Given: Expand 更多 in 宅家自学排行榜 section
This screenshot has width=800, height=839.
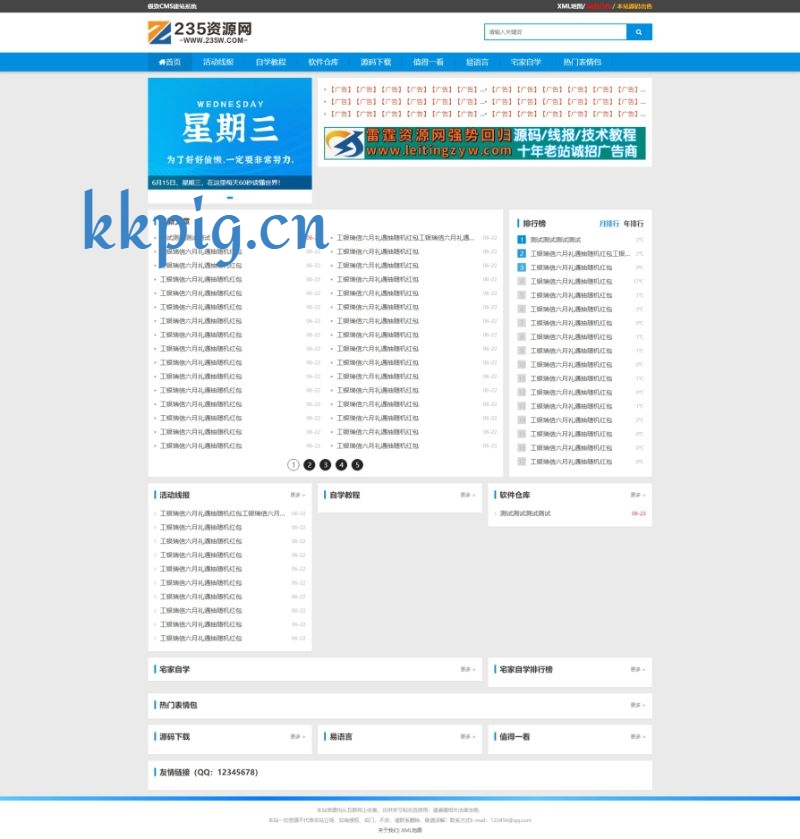Looking at the screenshot, I should point(637,669).
